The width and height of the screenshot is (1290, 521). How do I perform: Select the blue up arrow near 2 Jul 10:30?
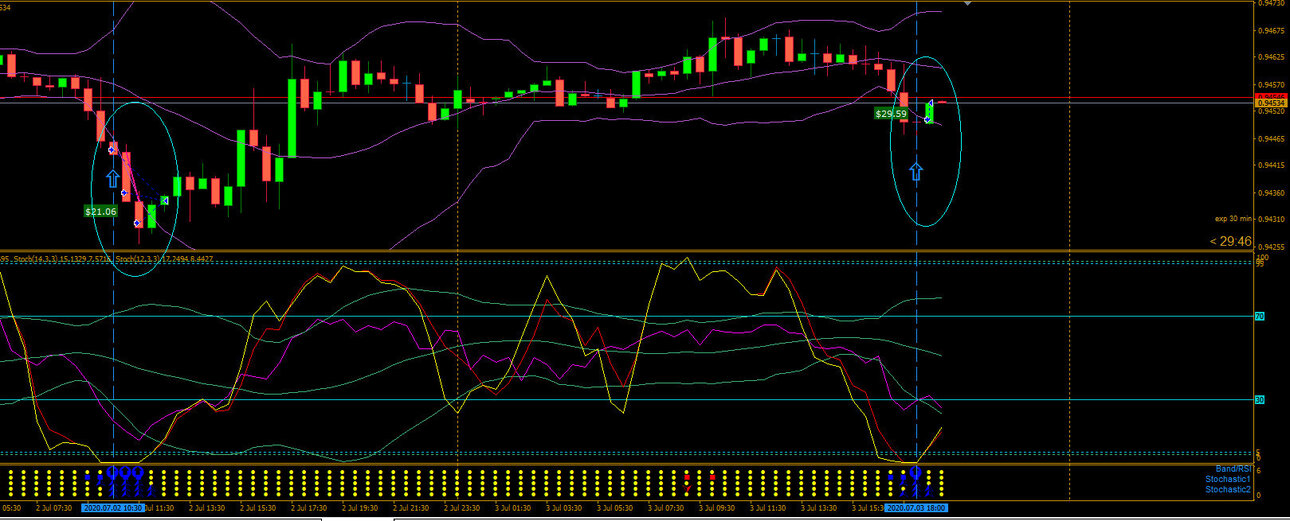tap(113, 179)
